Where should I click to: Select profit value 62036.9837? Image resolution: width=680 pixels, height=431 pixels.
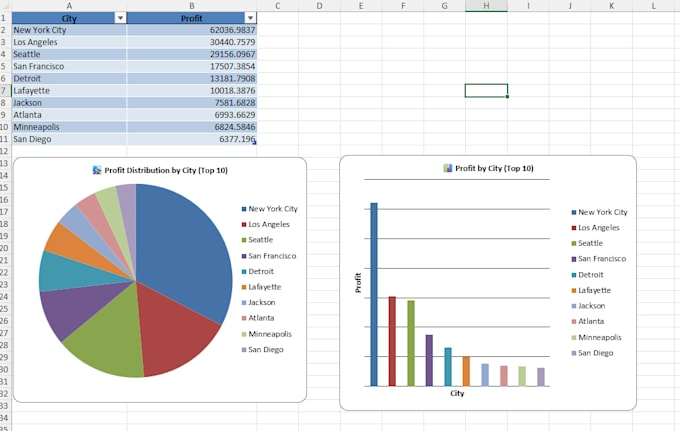192,30
